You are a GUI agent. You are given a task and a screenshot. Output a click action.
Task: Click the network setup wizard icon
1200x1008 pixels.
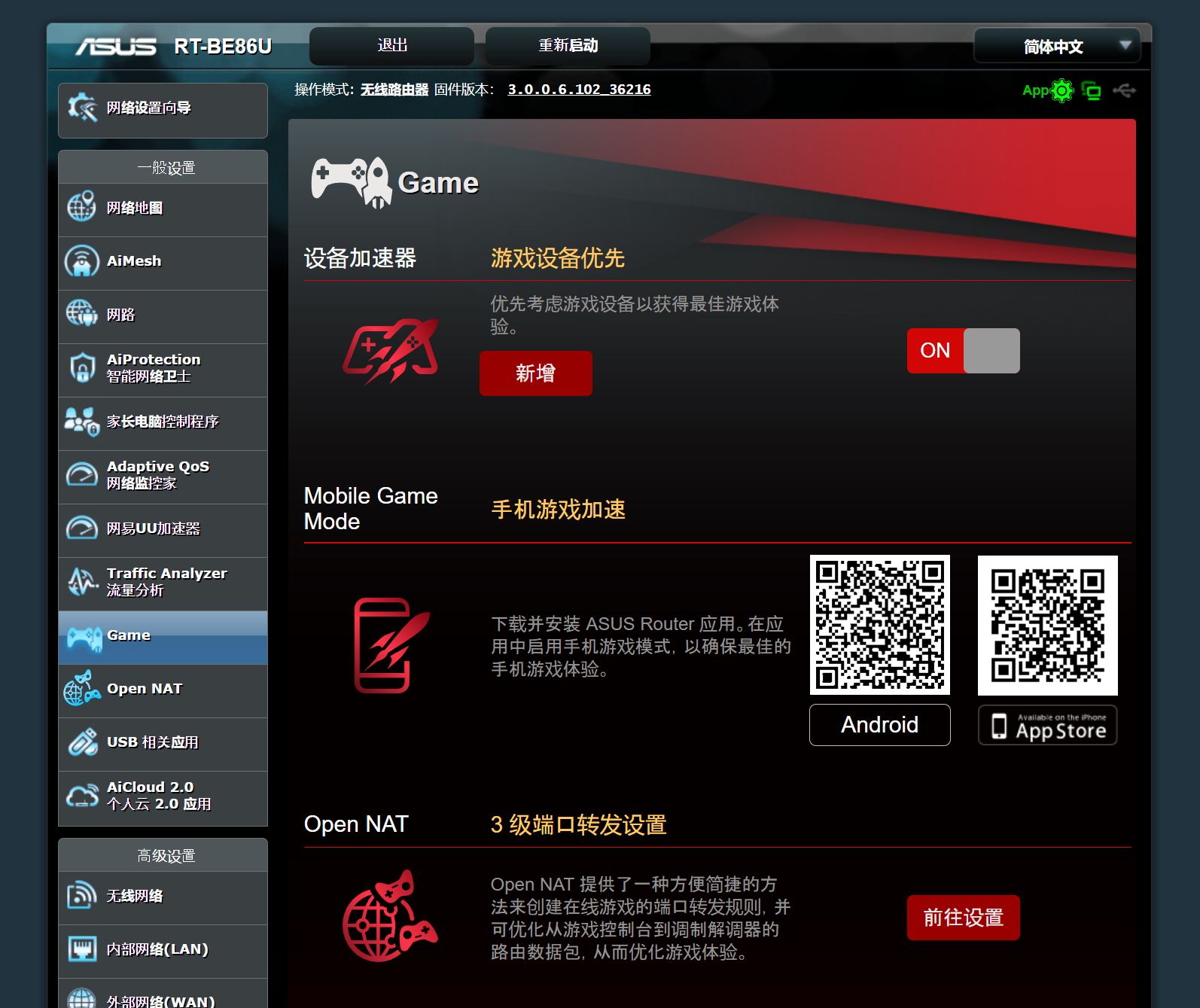[82, 108]
